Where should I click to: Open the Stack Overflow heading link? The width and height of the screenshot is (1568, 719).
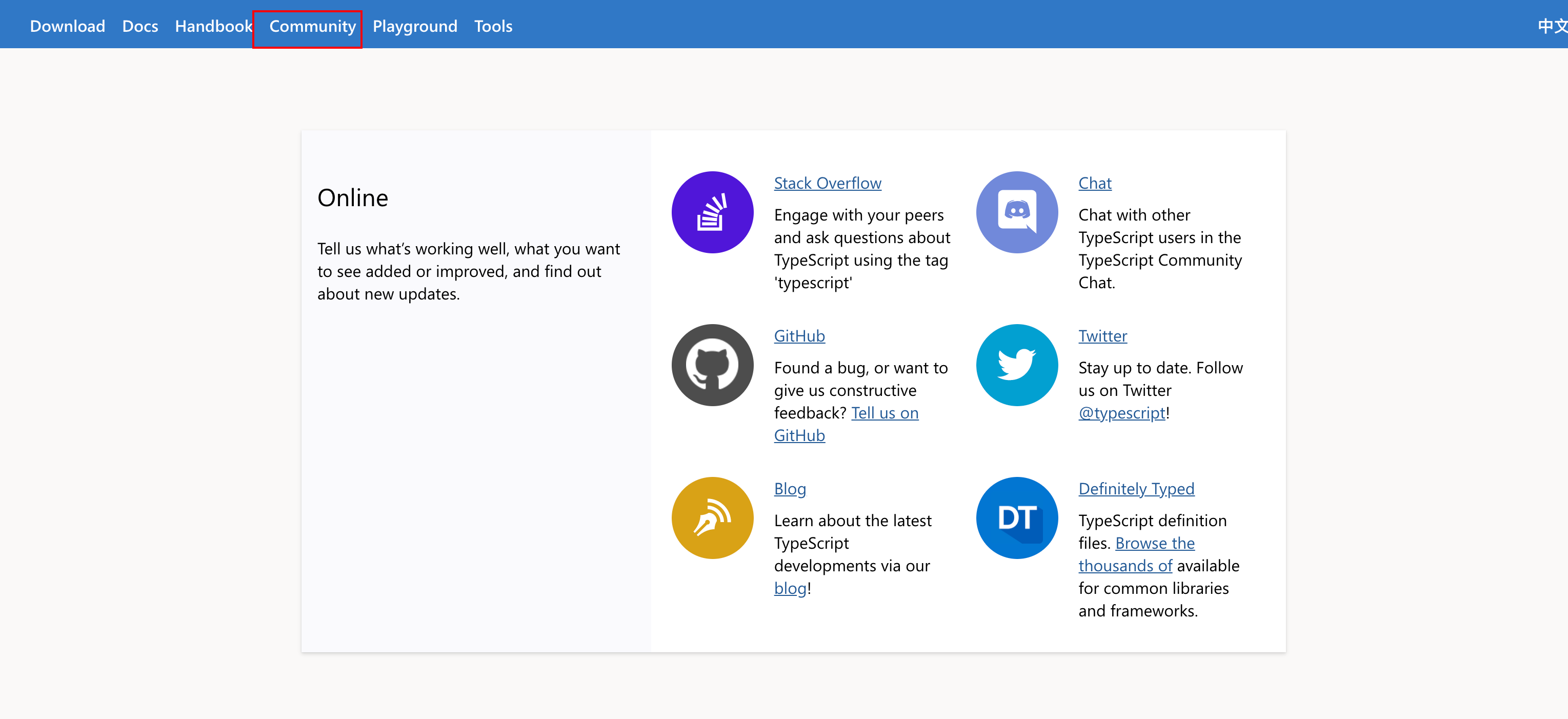(827, 183)
